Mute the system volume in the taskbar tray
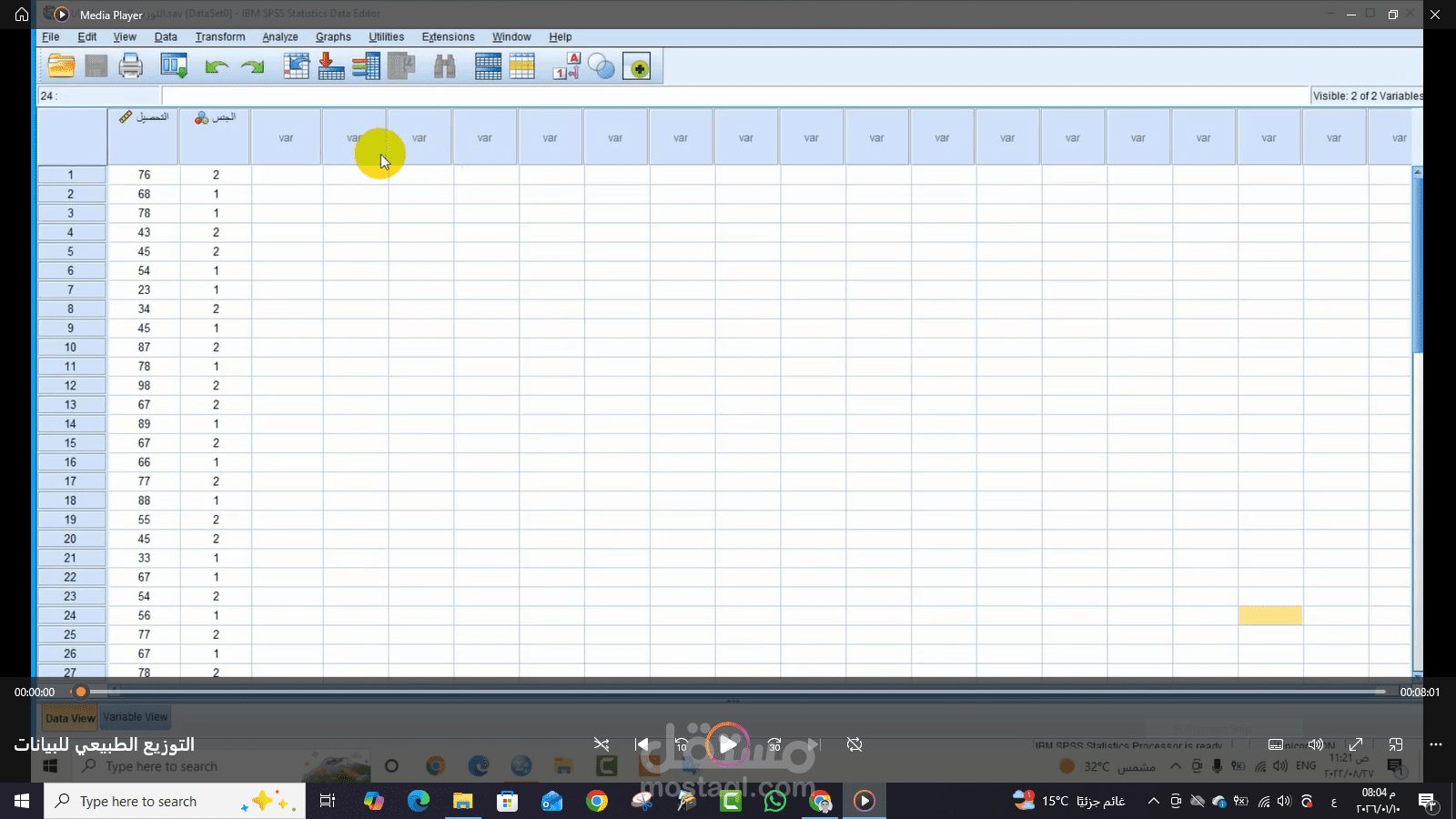This screenshot has height=819, width=1456. coord(1283,802)
